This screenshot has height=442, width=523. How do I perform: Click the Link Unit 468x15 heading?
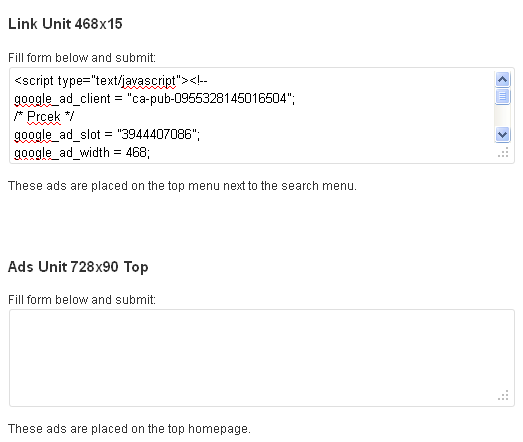tap(65, 24)
